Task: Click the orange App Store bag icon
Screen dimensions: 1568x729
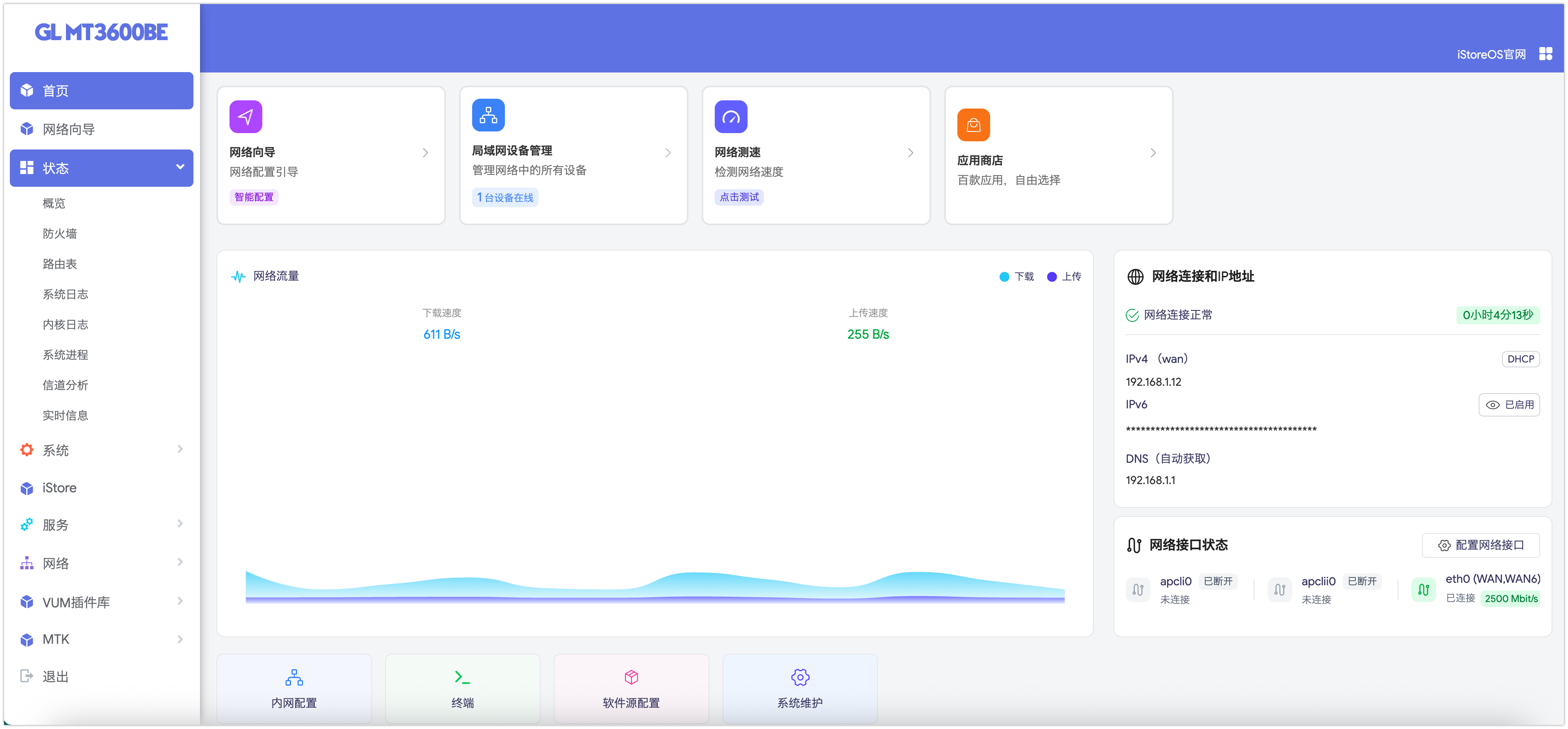Action: [x=973, y=125]
